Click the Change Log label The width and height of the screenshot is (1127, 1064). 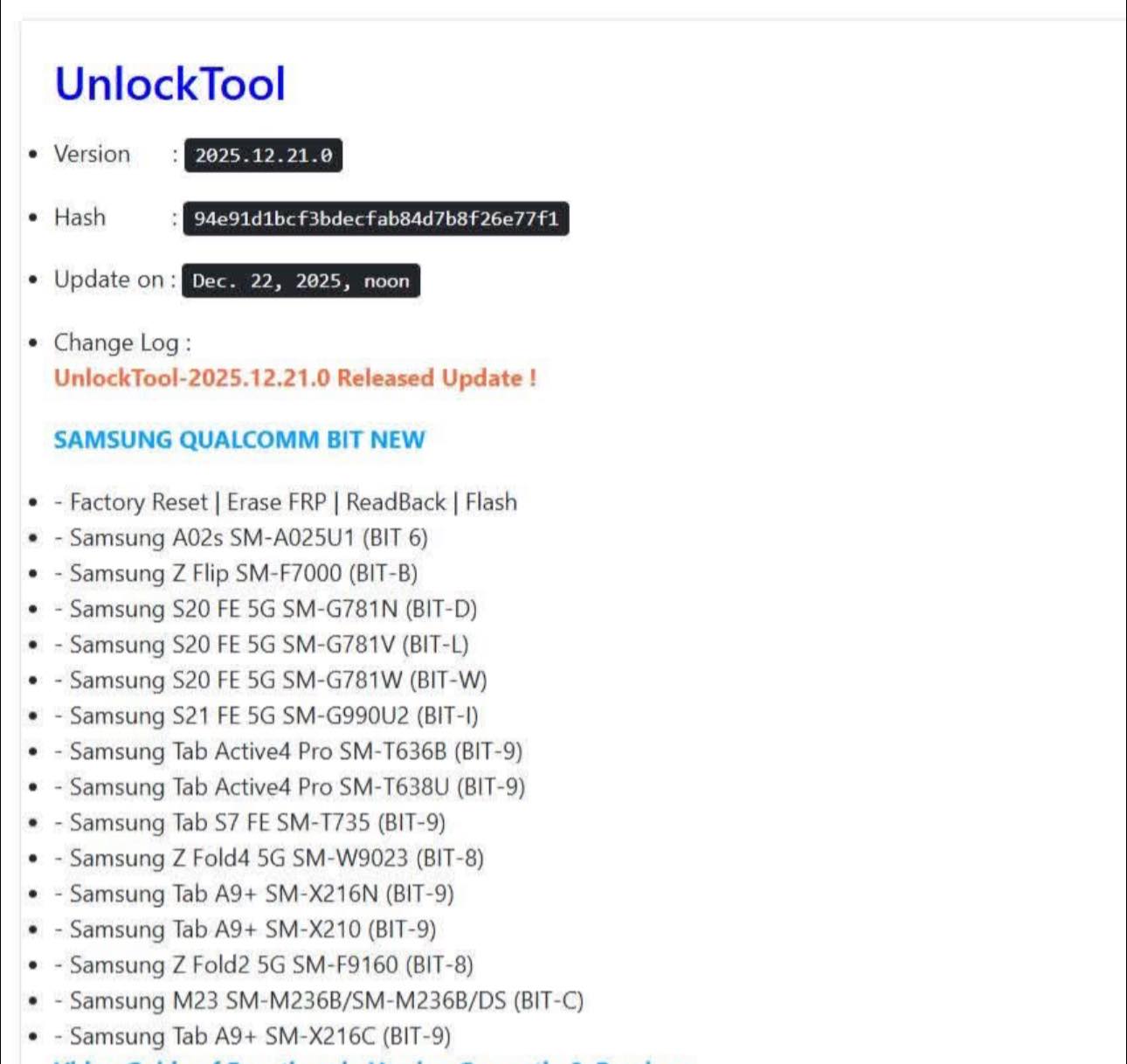(122, 342)
